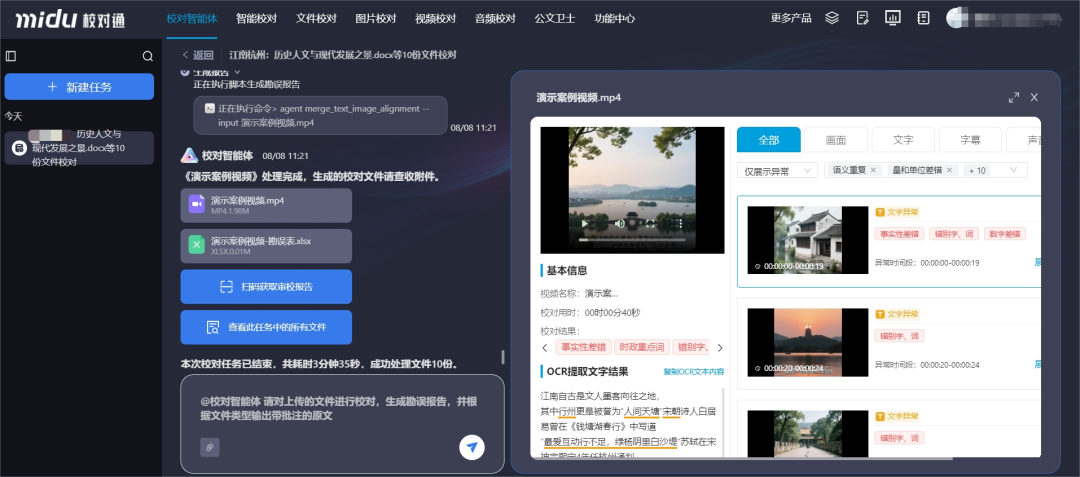Open the layers stack icon in header

[832, 18]
